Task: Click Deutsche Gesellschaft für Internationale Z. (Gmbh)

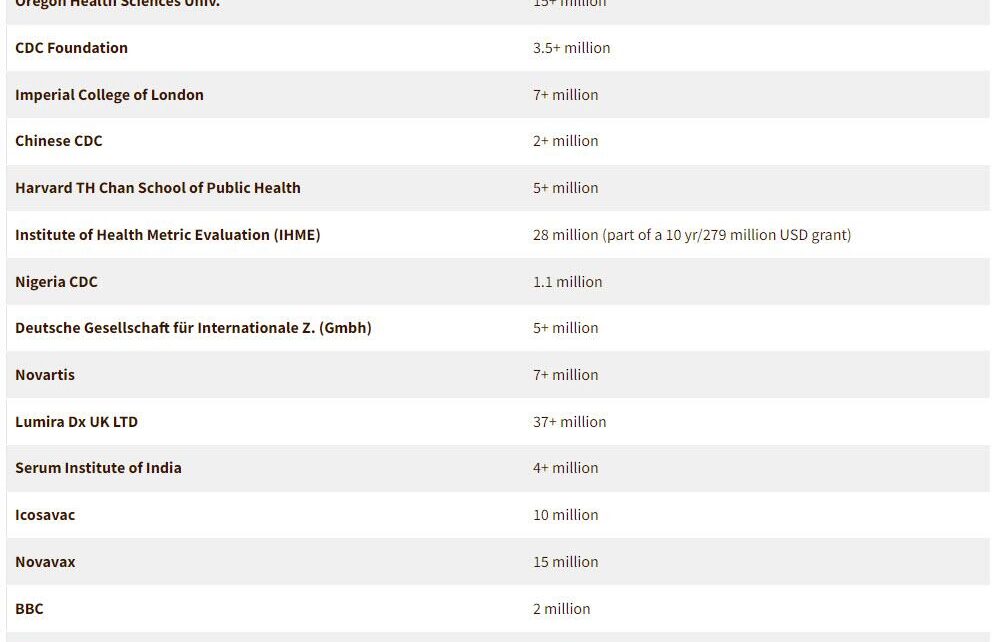Action: pos(193,328)
